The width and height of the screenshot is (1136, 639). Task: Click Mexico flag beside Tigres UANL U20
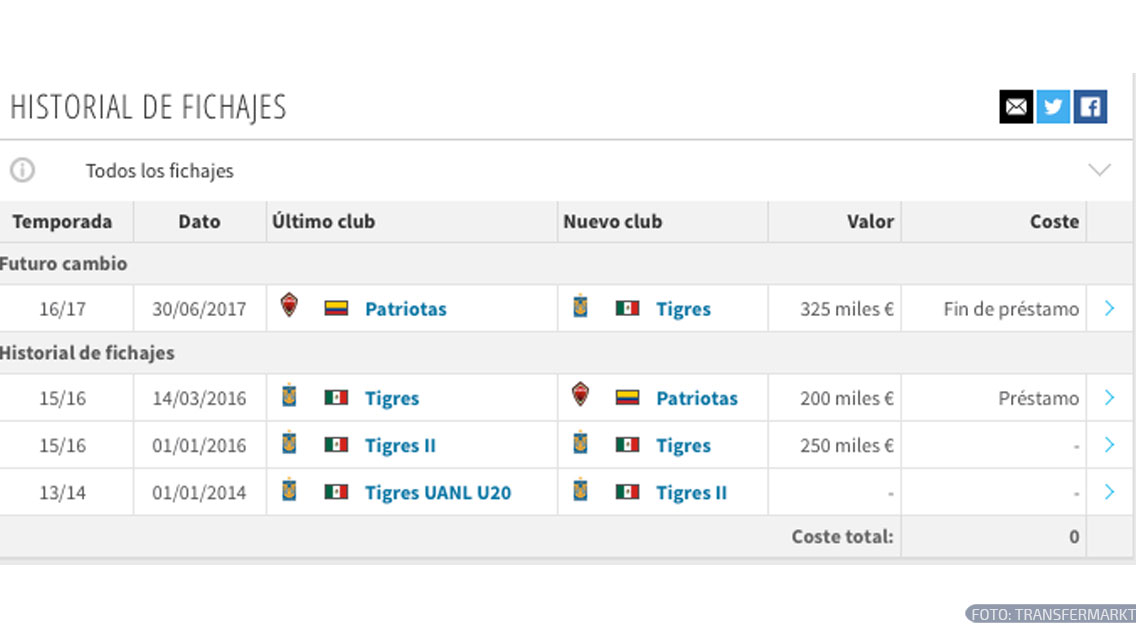(x=336, y=492)
